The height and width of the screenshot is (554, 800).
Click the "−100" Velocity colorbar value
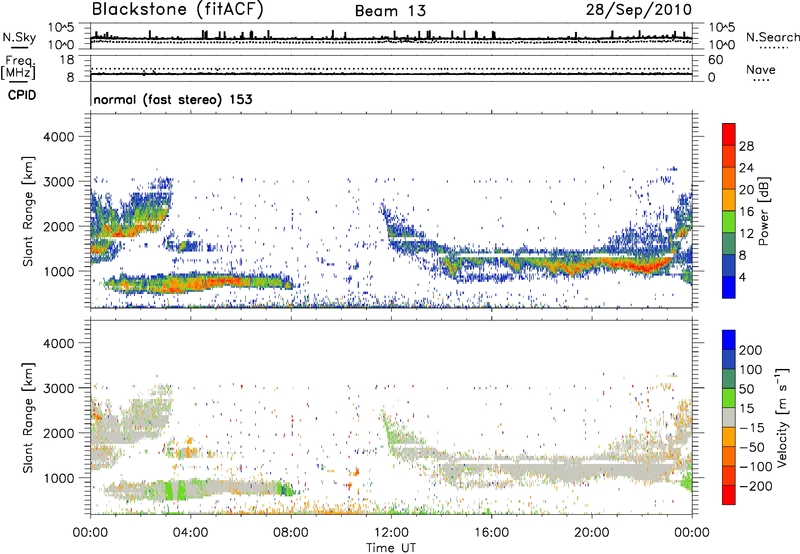click(756, 467)
